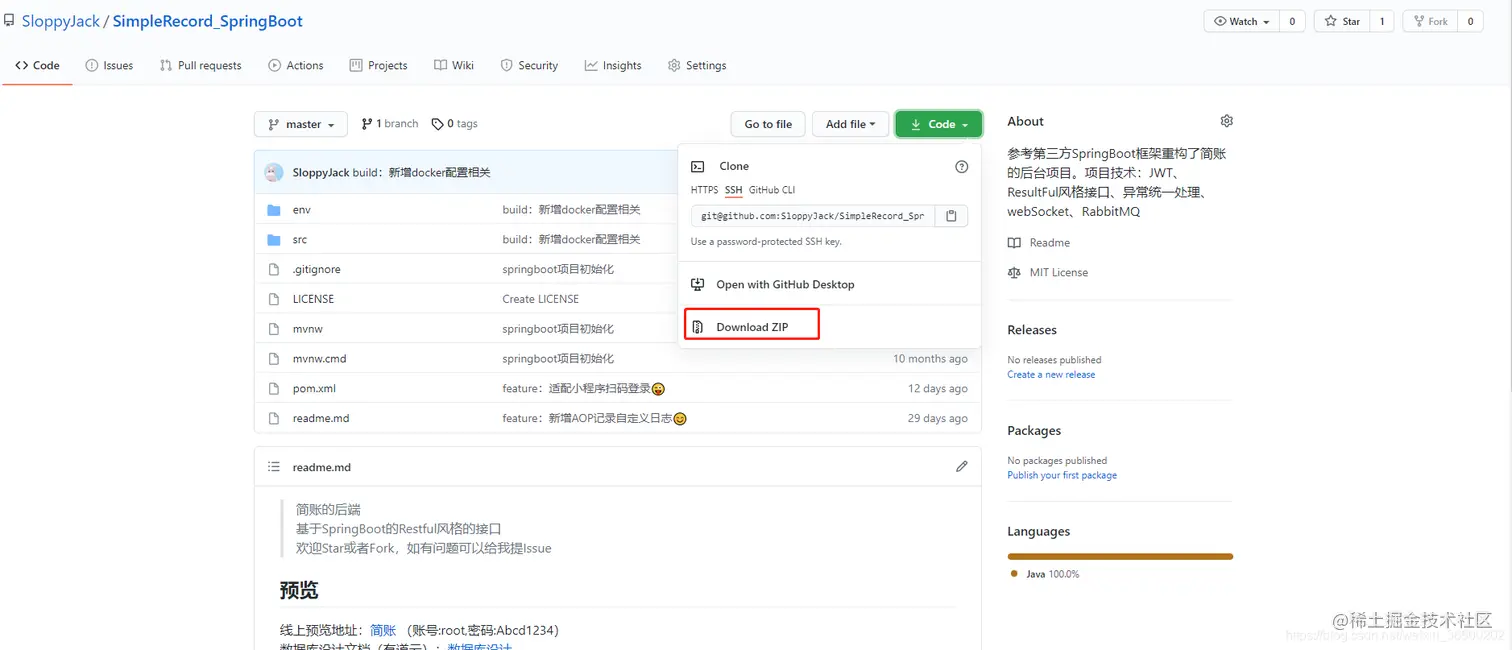1512x650 pixels.
Task: Fork the repository
Action: pos(1430,21)
